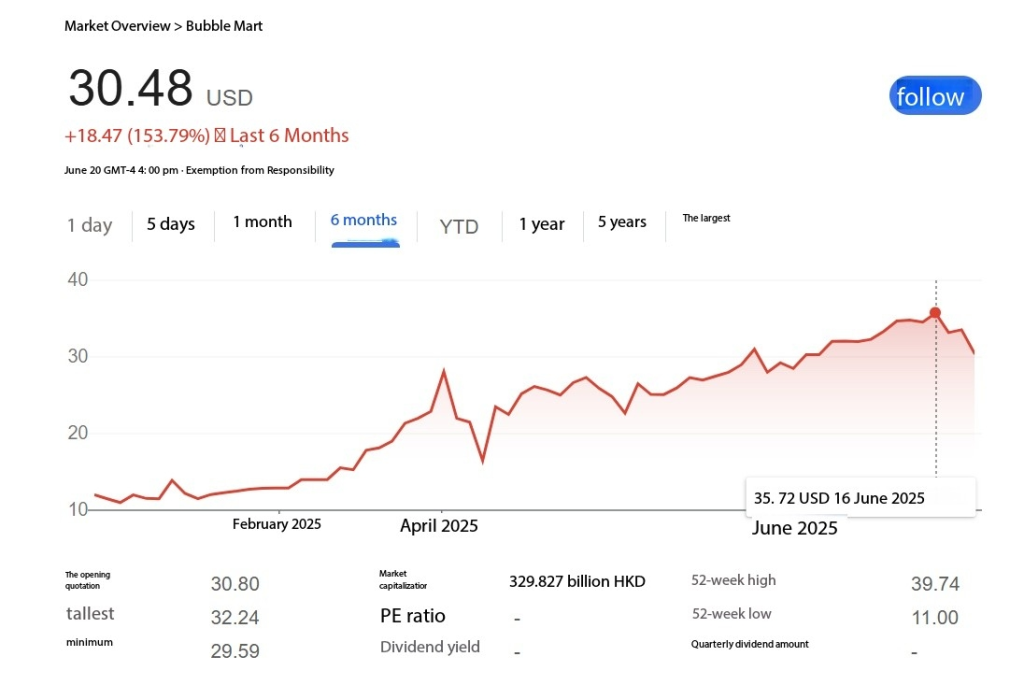Click the blue follow button
1024x685 pixels.
tap(935, 96)
